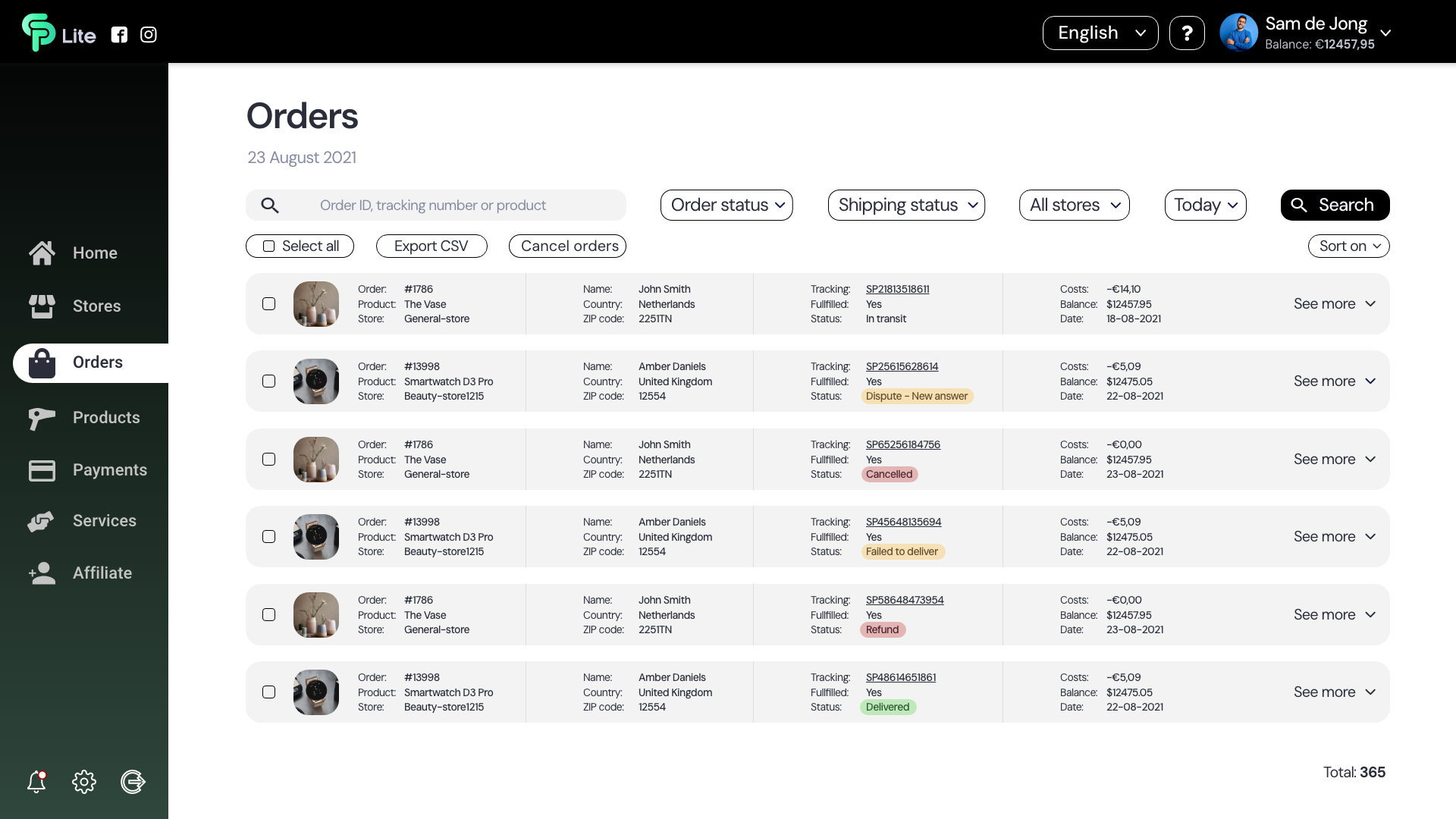Click Sam de Jong profile avatar

click(x=1238, y=33)
